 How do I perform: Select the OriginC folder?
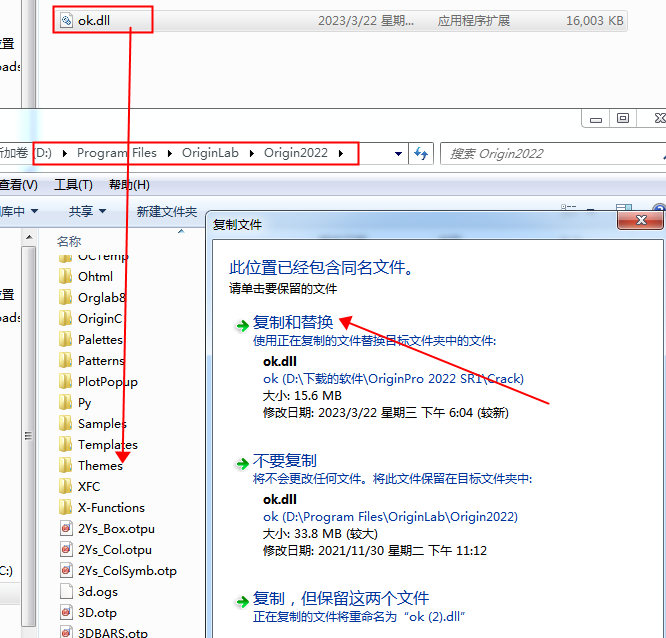100,319
